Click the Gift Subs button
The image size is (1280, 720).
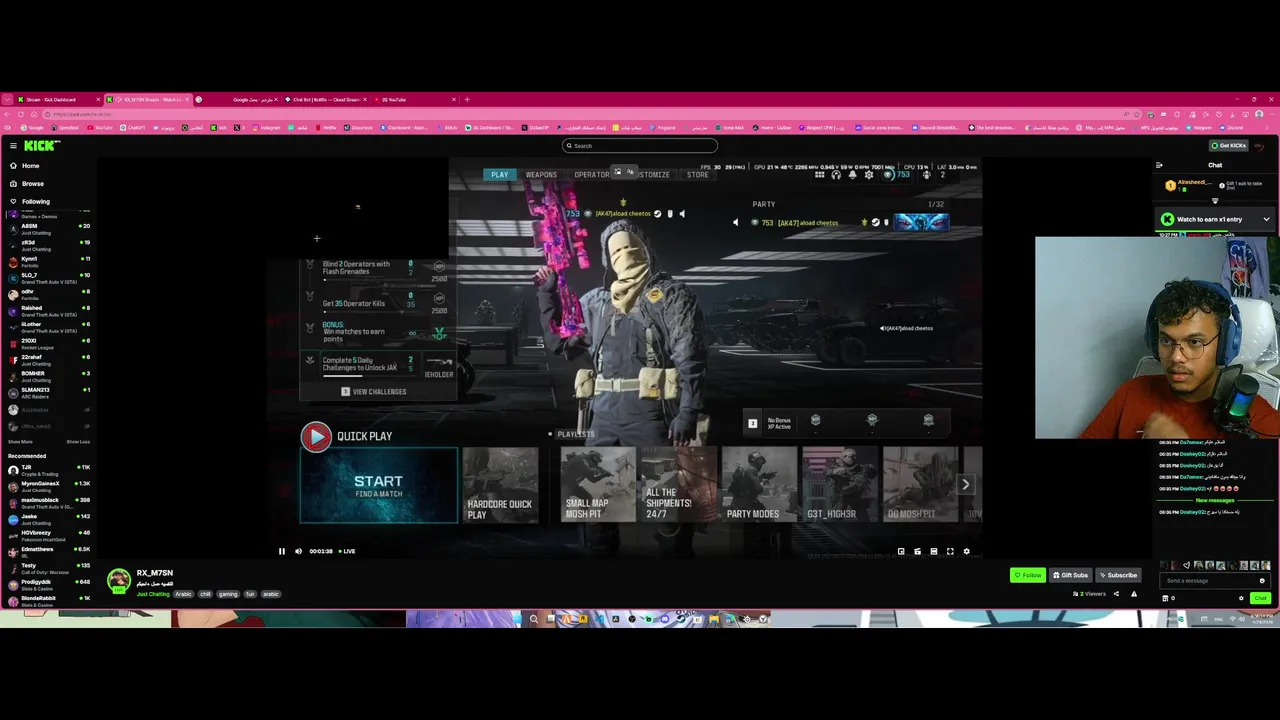click(x=1071, y=575)
